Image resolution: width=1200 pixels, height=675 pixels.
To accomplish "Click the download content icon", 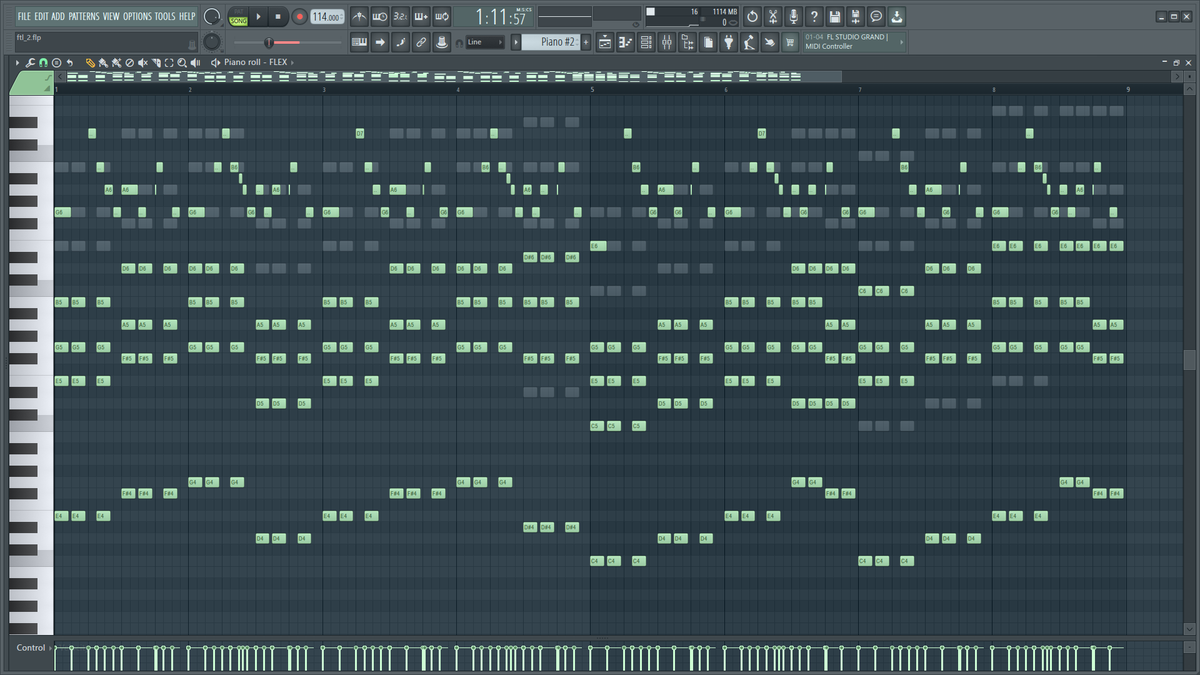I will pyautogui.click(x=897, y=17).
